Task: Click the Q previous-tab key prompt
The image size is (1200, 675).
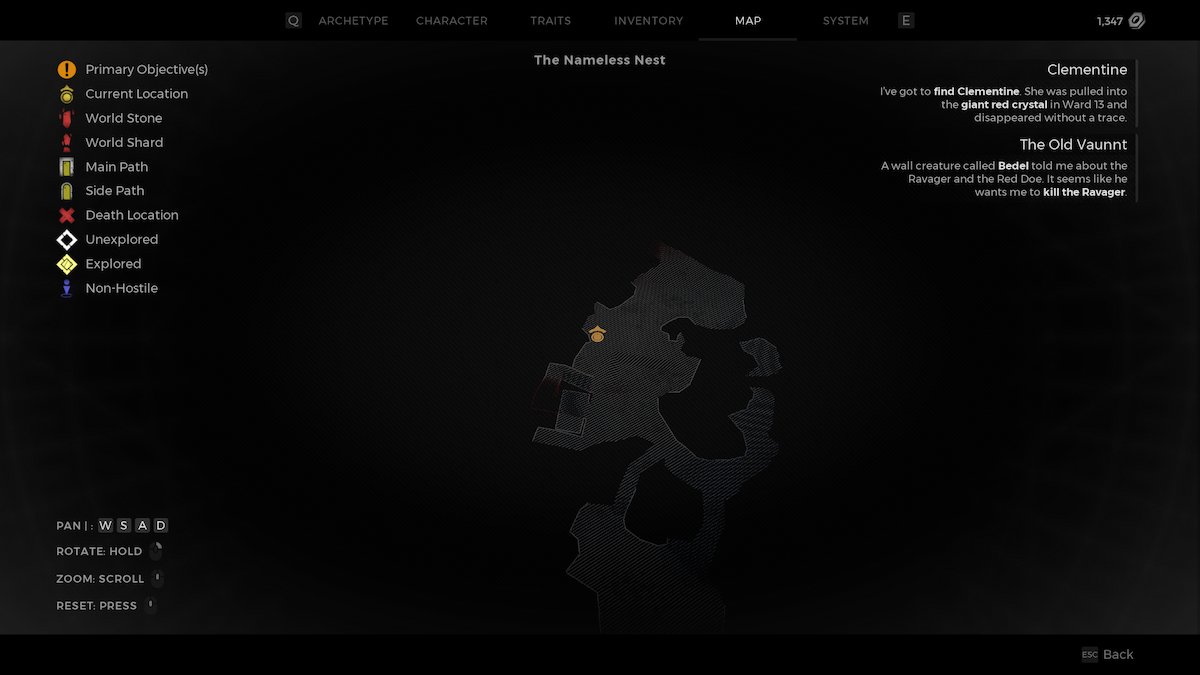Action: click(293, 21)
